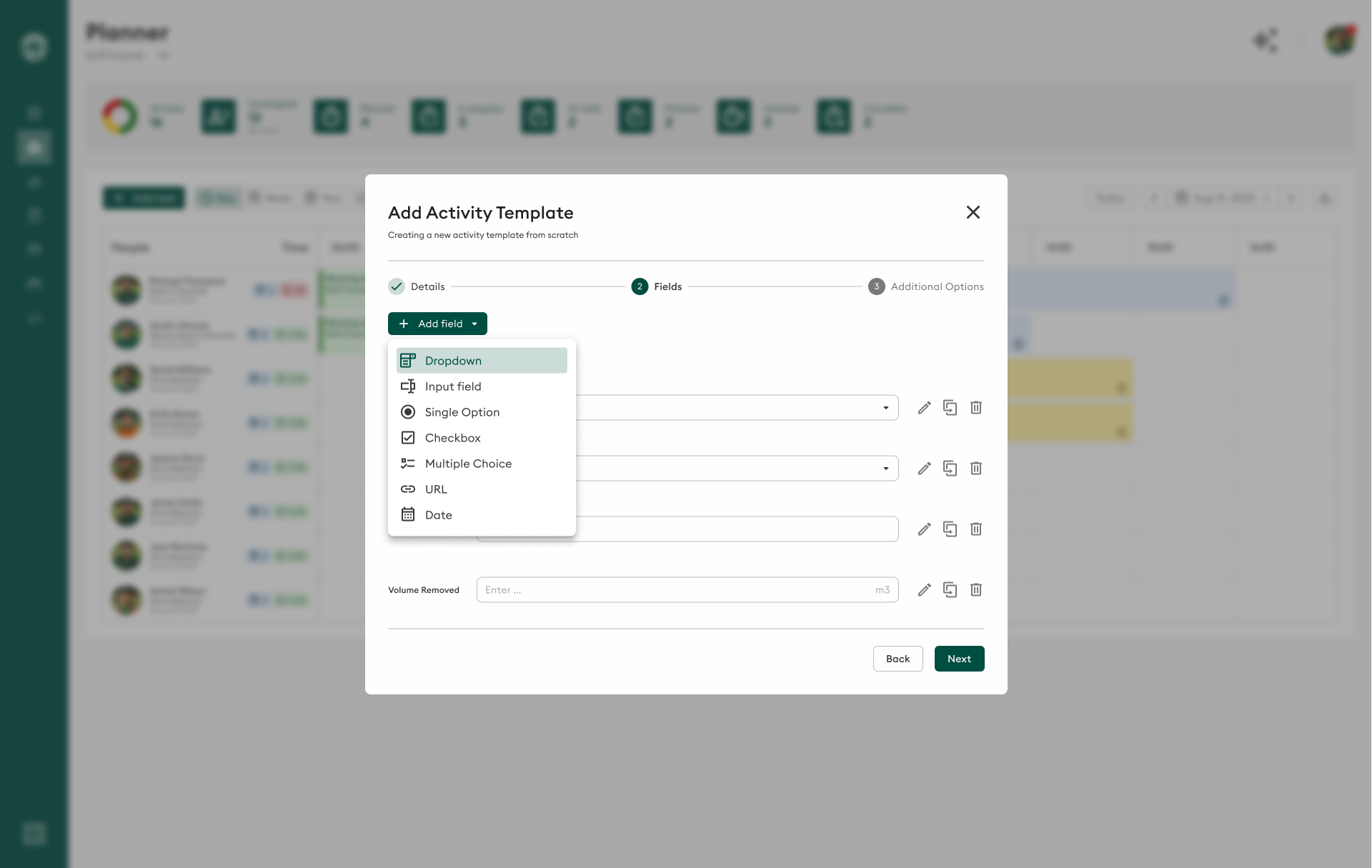The height and width of the screenshot is (868, 1372).
Task: Duplicate the third field row
Action: coord(950,529)
